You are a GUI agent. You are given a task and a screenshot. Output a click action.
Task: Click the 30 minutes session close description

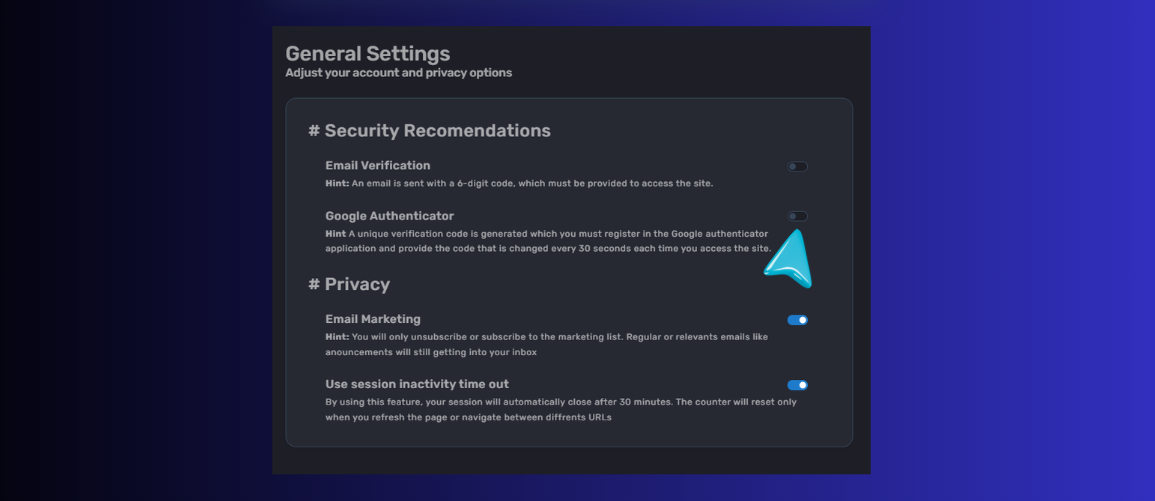(x=561, y=410)
